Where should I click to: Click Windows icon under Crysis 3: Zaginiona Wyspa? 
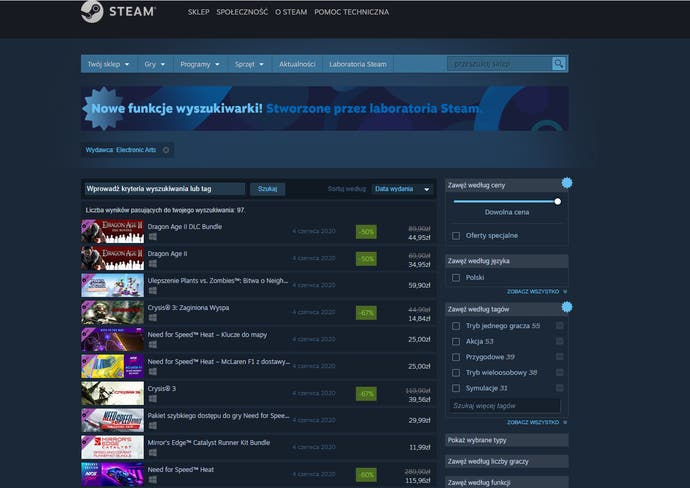pos(153,318)
